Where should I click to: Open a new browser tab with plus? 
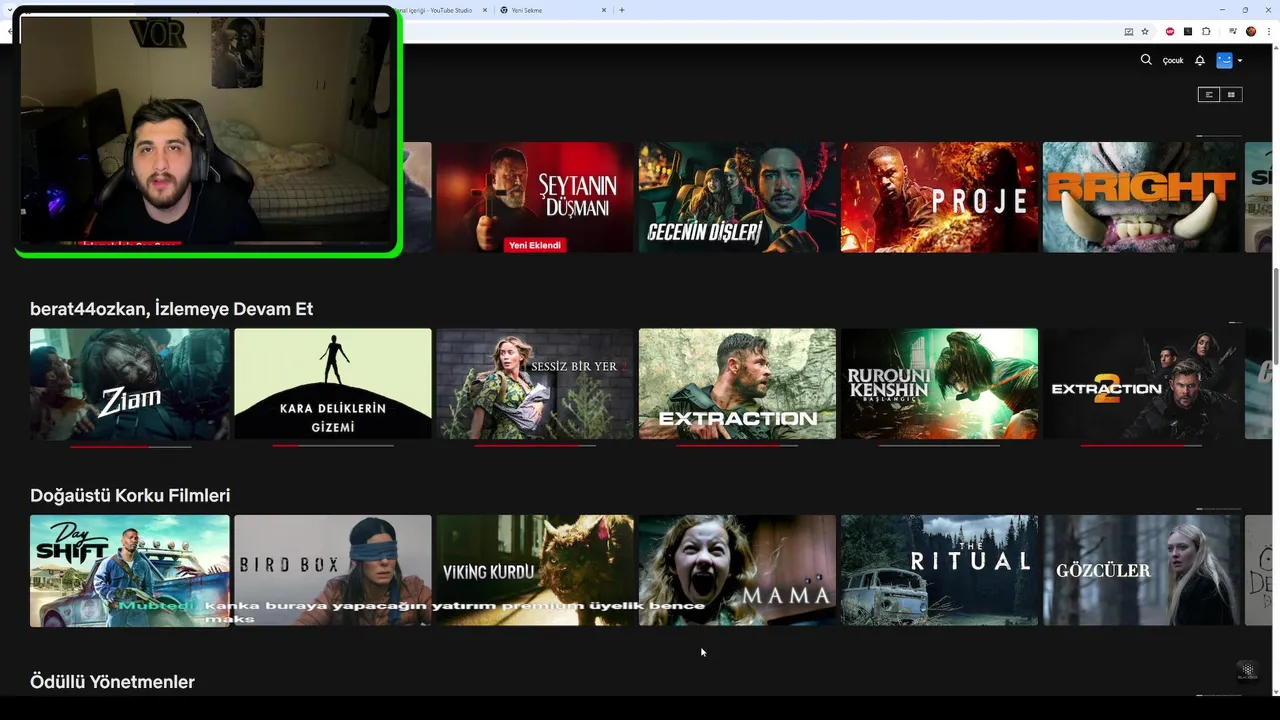tap(622, 10)
